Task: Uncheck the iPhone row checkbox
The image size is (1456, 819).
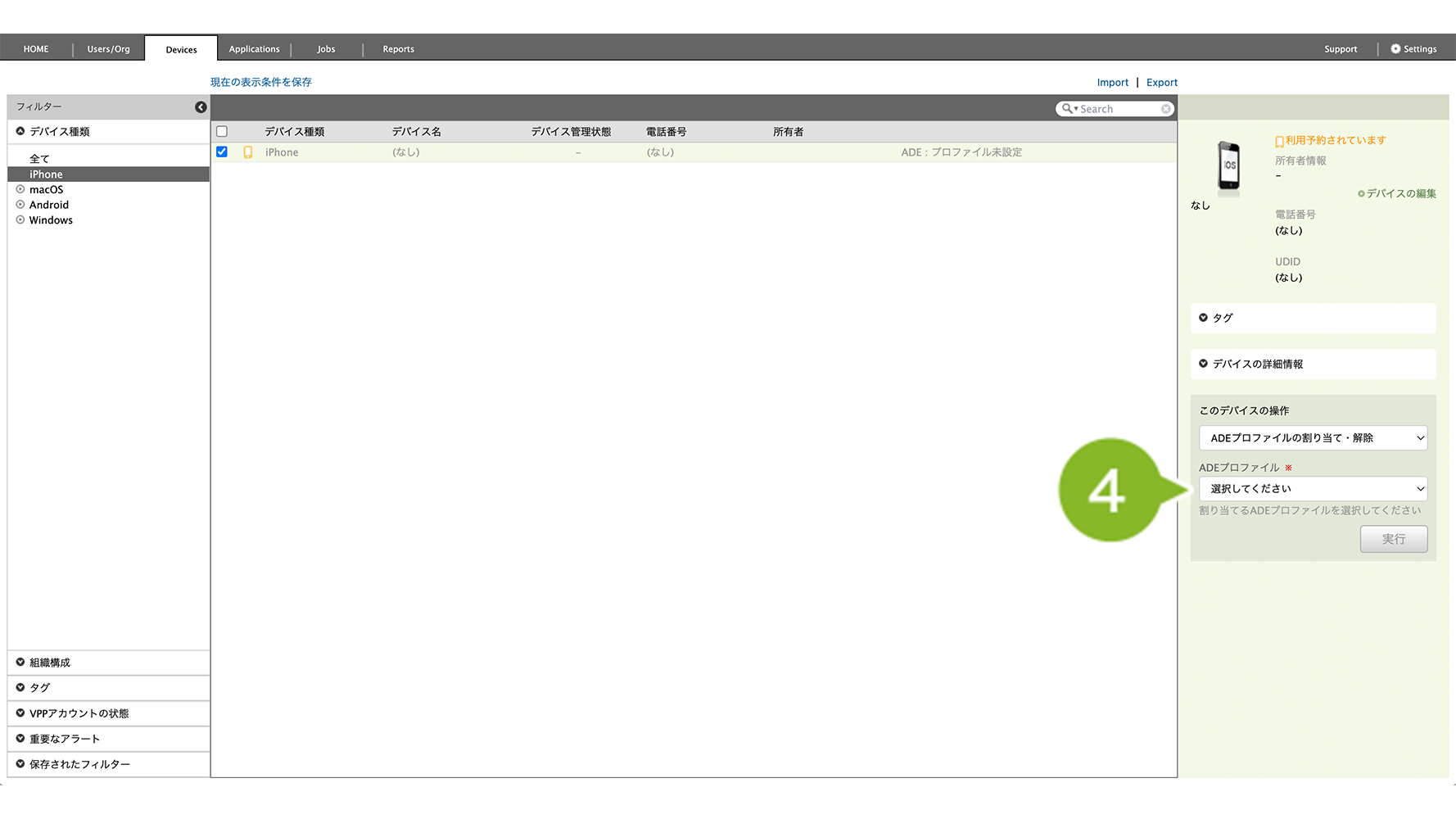Action: (222, 152)
